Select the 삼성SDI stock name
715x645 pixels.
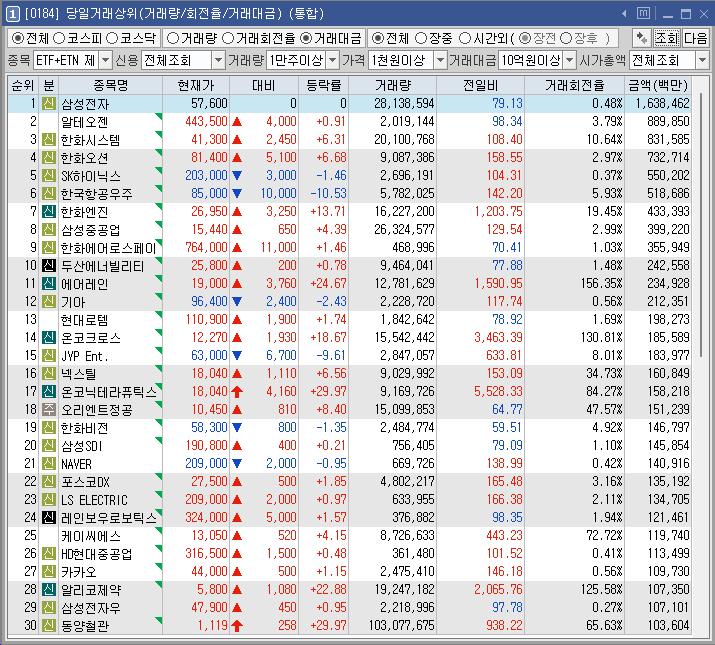tap(82, 446)
